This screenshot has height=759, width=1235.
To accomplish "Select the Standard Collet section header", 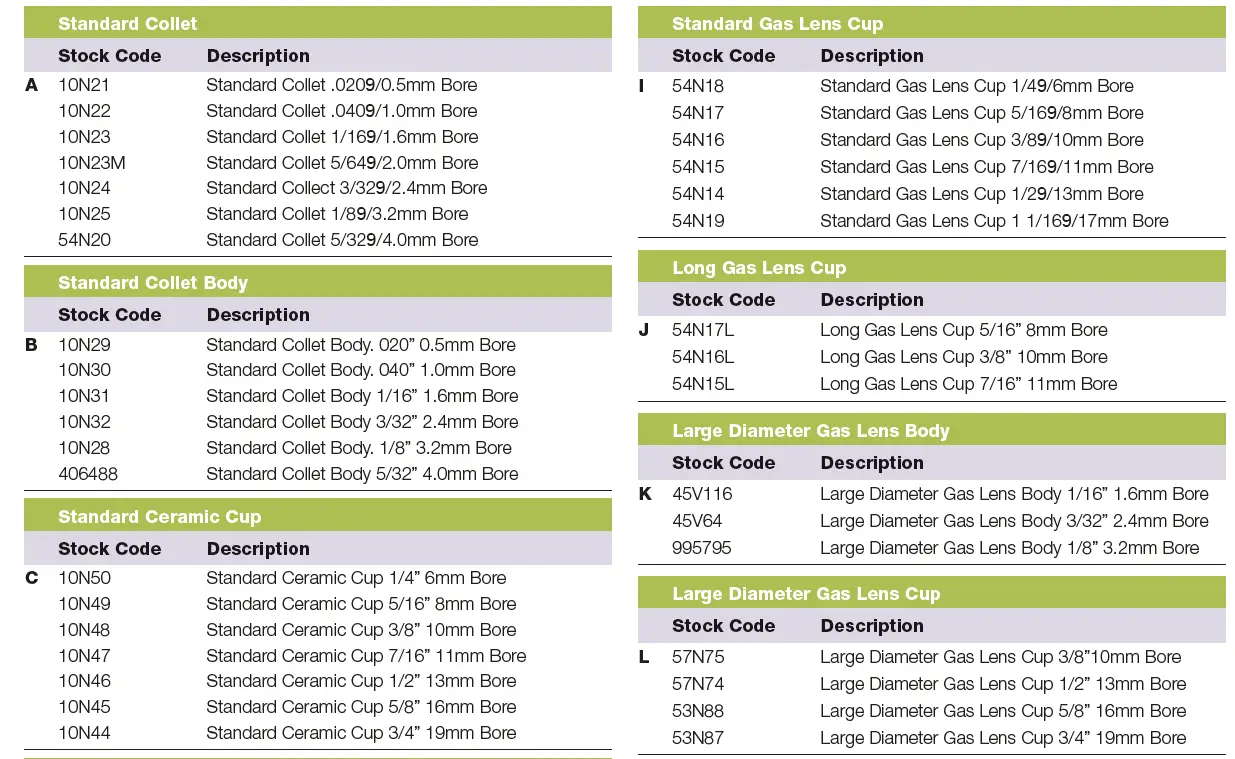I will pyautogui.click(x=127, y=23).
